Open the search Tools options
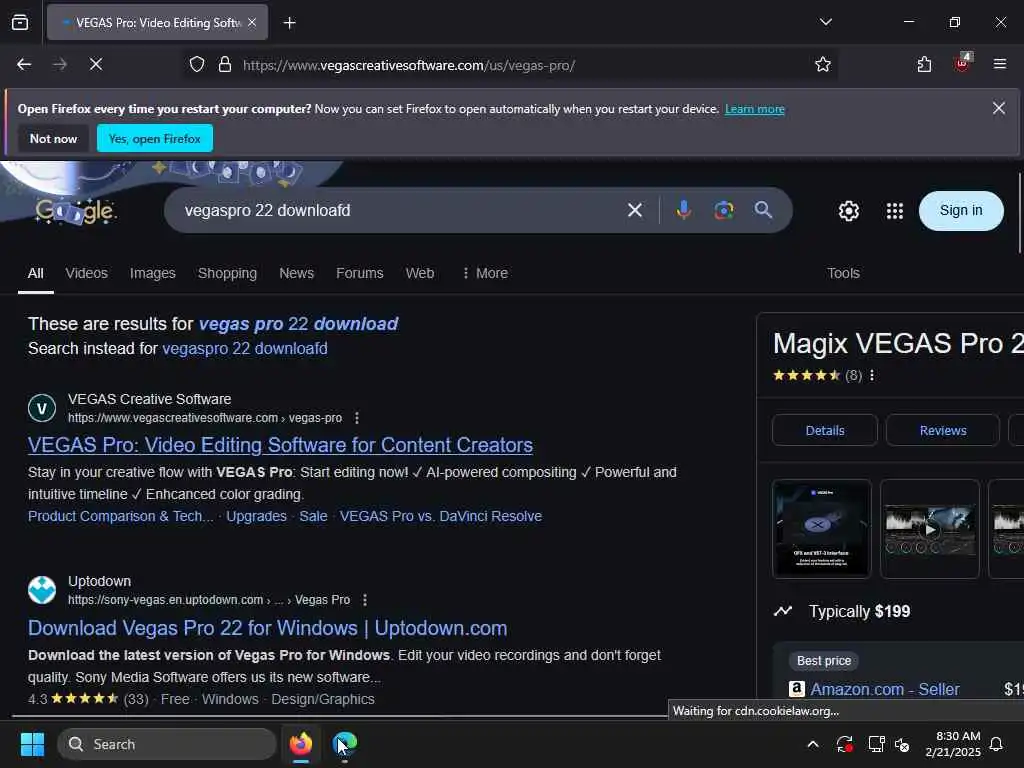Viewport: 1024px width, 768px height. coord(843,274)
